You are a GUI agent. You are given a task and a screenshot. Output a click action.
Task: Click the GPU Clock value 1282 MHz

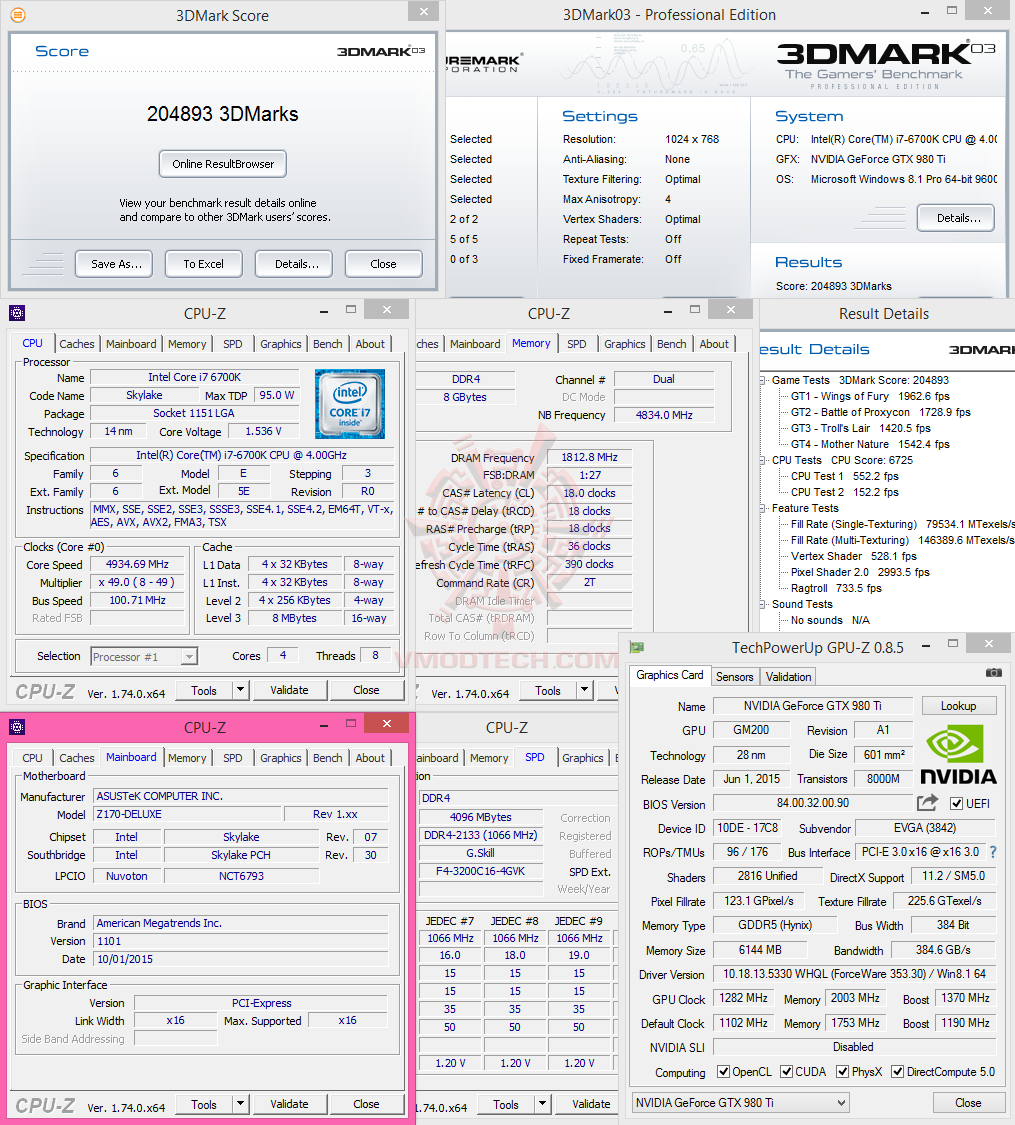point(744,999)
